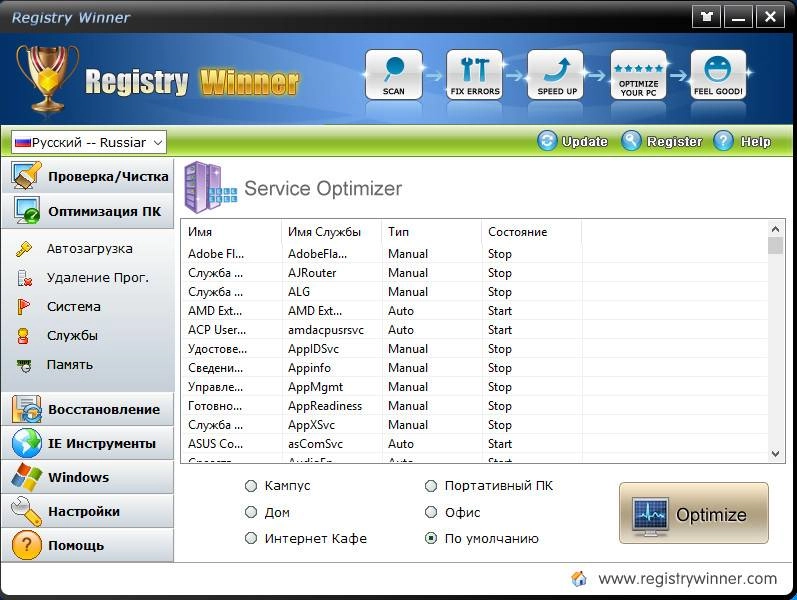This screenshot has width=797, height=600.
Task: Select the Офис radio button
Action: (431, 512)
